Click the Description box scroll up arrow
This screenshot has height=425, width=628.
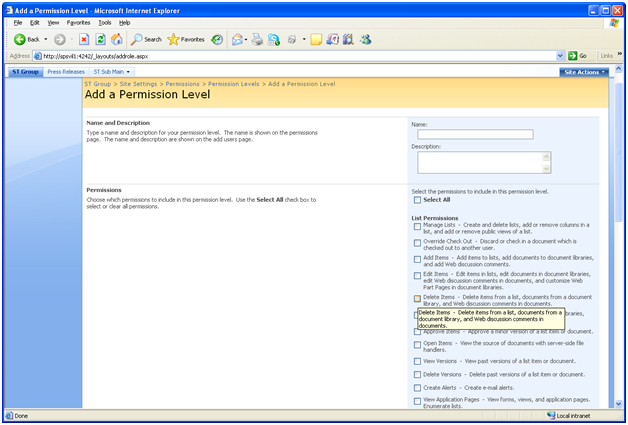547,157
